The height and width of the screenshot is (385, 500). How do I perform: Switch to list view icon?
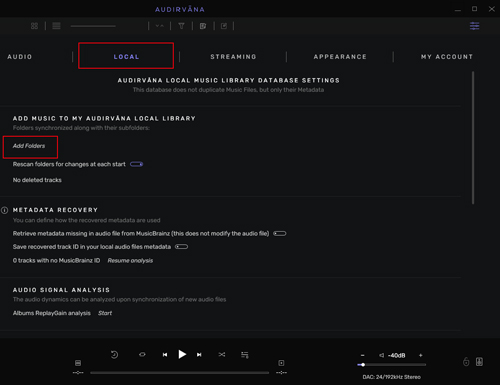(56, 26)
